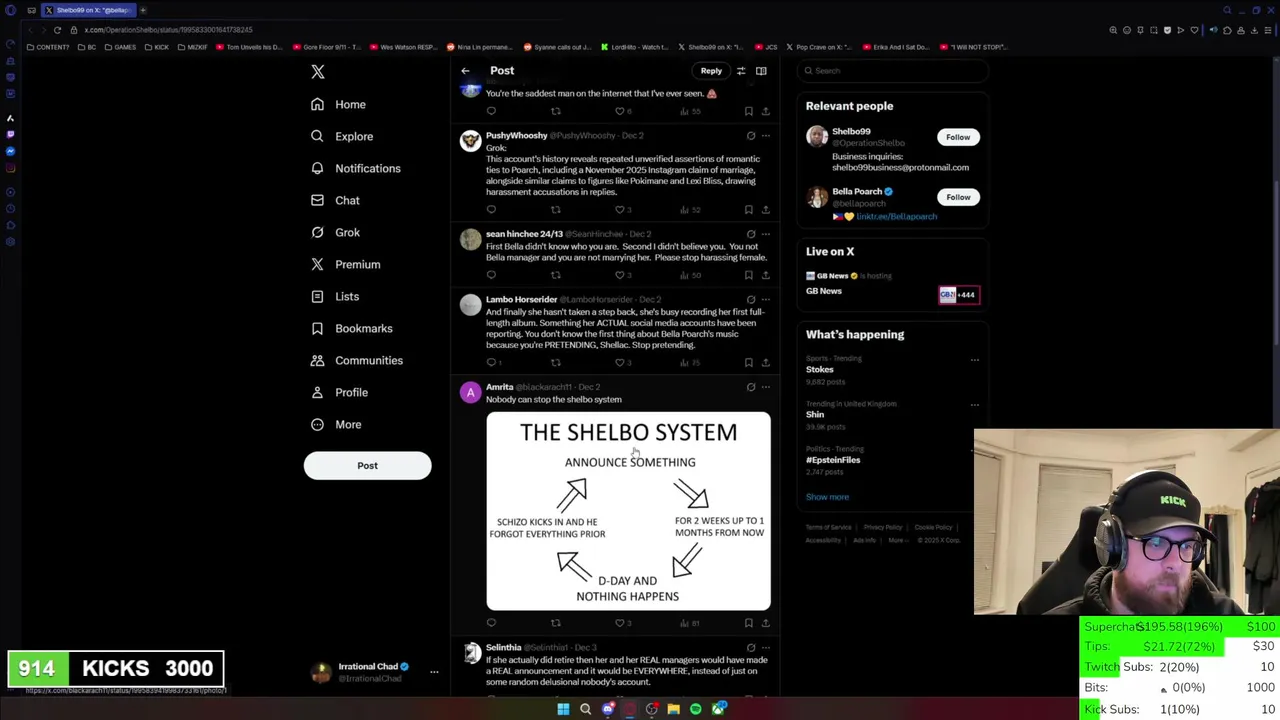Repost sean hinchee's reply
This screenshot has height=720, width=1280.
(x=556, y=275)
